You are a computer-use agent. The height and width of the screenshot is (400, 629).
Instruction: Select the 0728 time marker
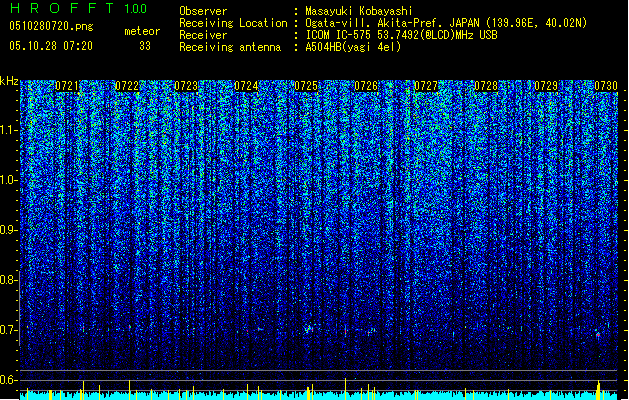486,86
